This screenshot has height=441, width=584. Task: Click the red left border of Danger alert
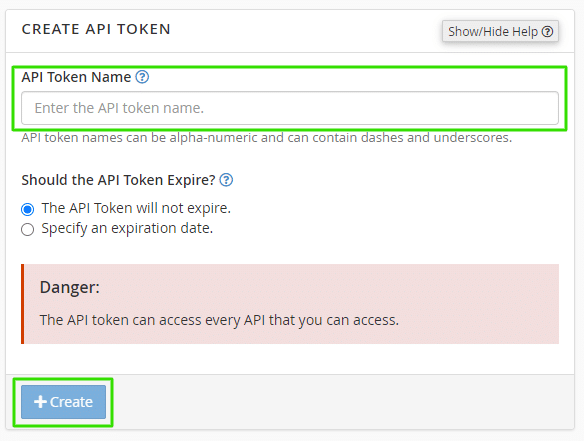pos(23,304)
